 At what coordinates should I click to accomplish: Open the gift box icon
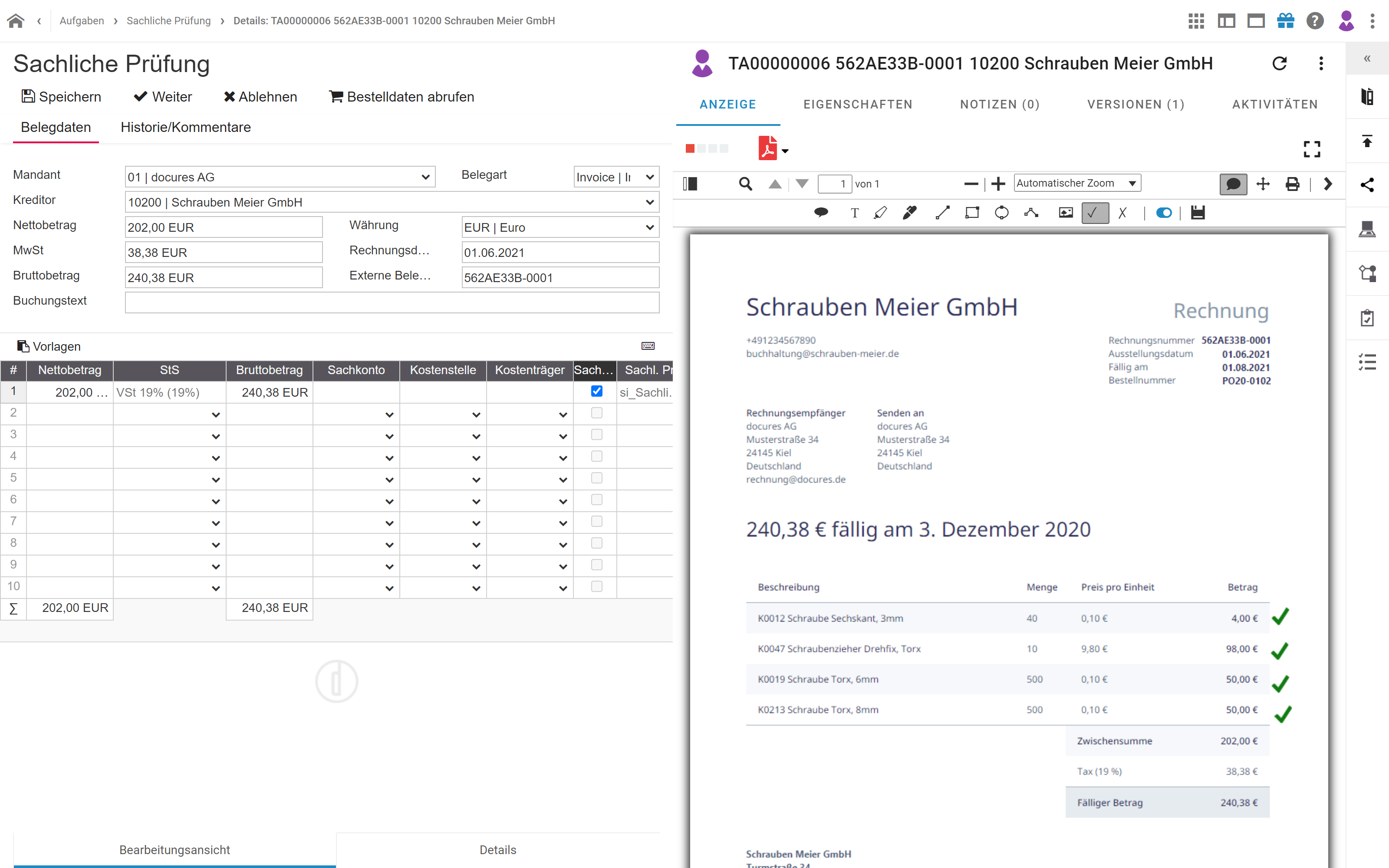1286,21
